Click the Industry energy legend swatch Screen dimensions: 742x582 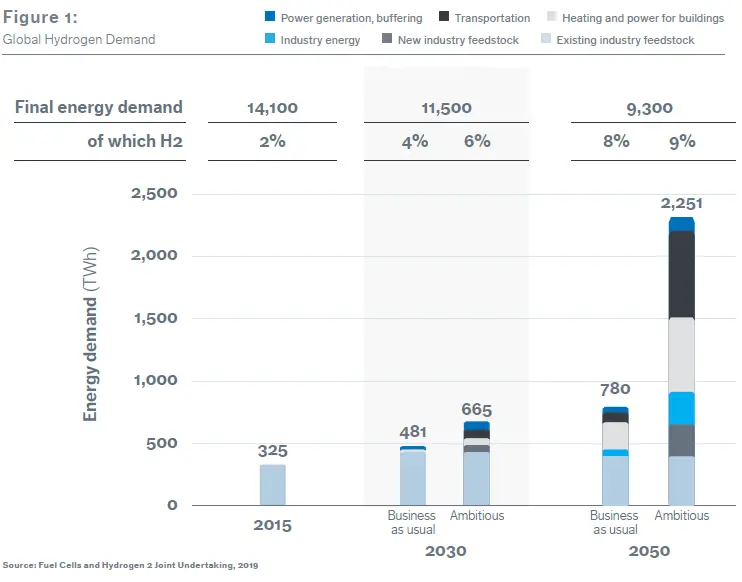[x=271, y=40]
